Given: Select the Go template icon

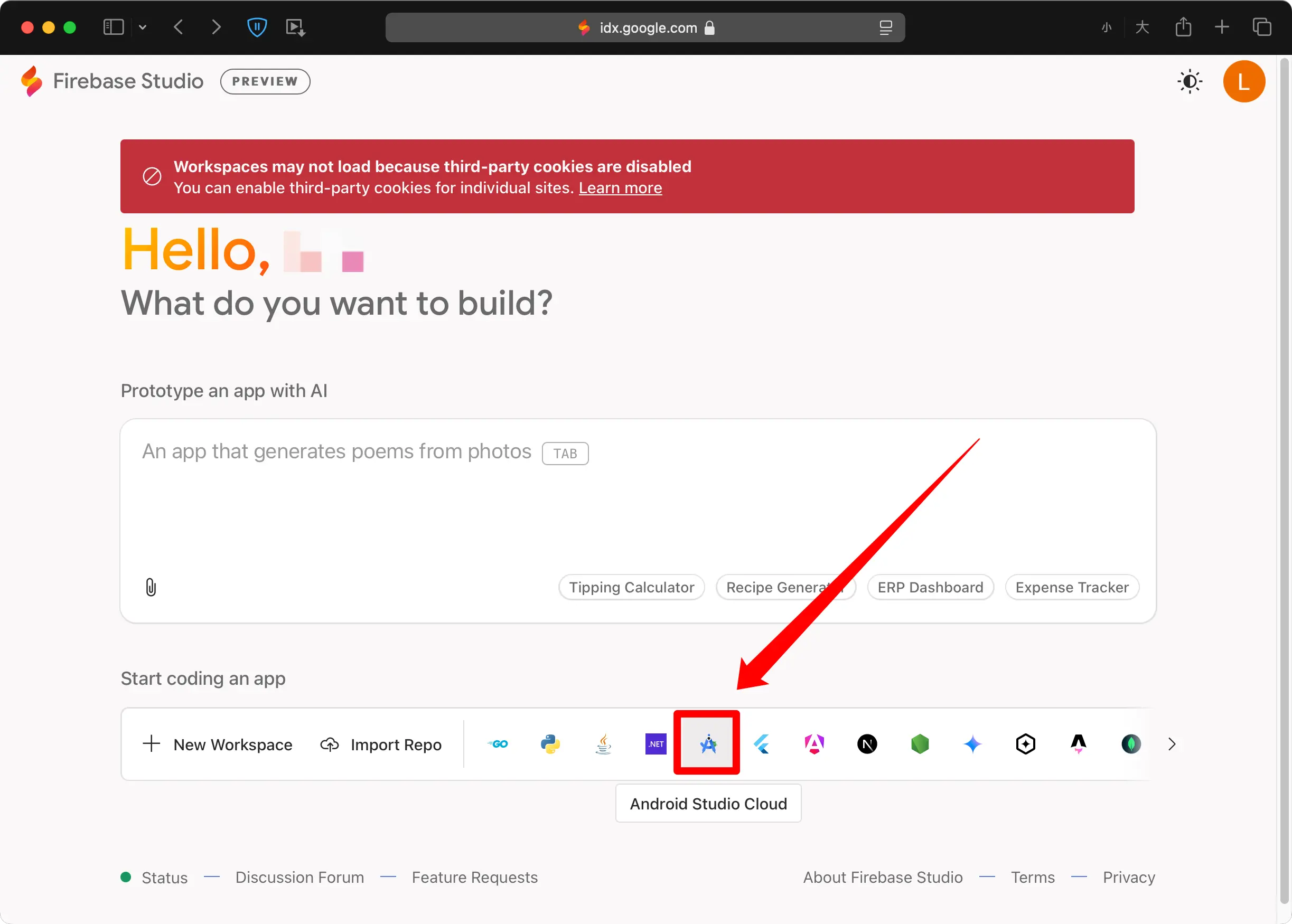Looking at the screenshot, I should tap(498, 743).
